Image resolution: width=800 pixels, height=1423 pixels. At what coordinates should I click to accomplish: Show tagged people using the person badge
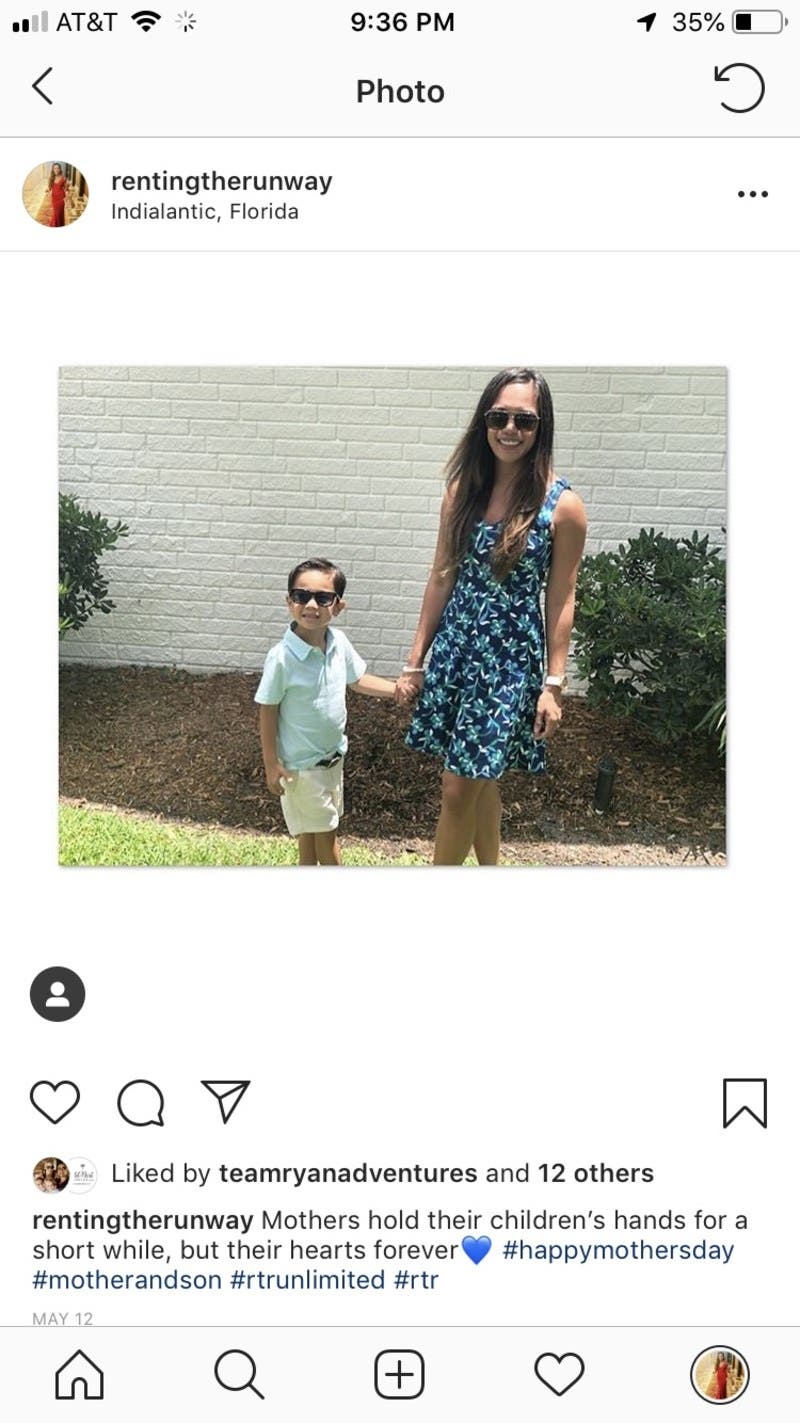coord(57,994)
